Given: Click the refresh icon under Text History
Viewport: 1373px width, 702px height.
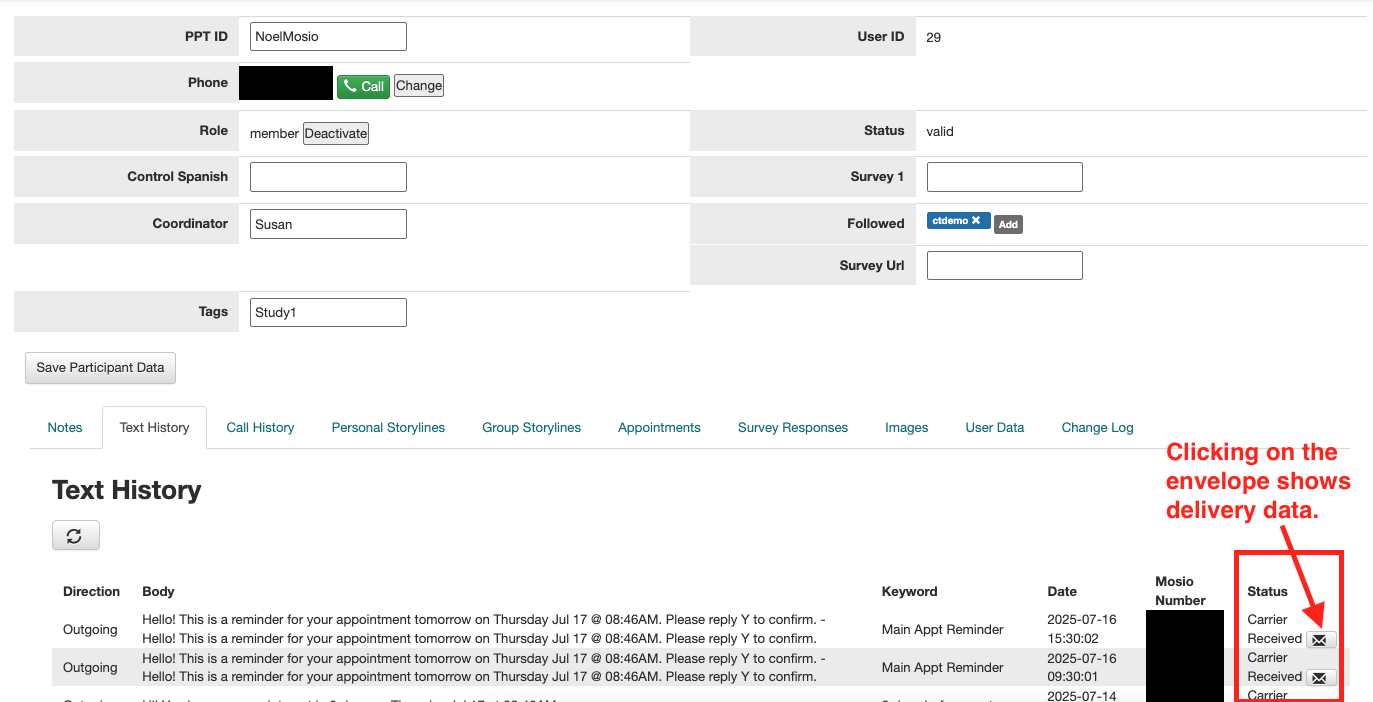Looking at the screenshot, I should tap(75, 536).
